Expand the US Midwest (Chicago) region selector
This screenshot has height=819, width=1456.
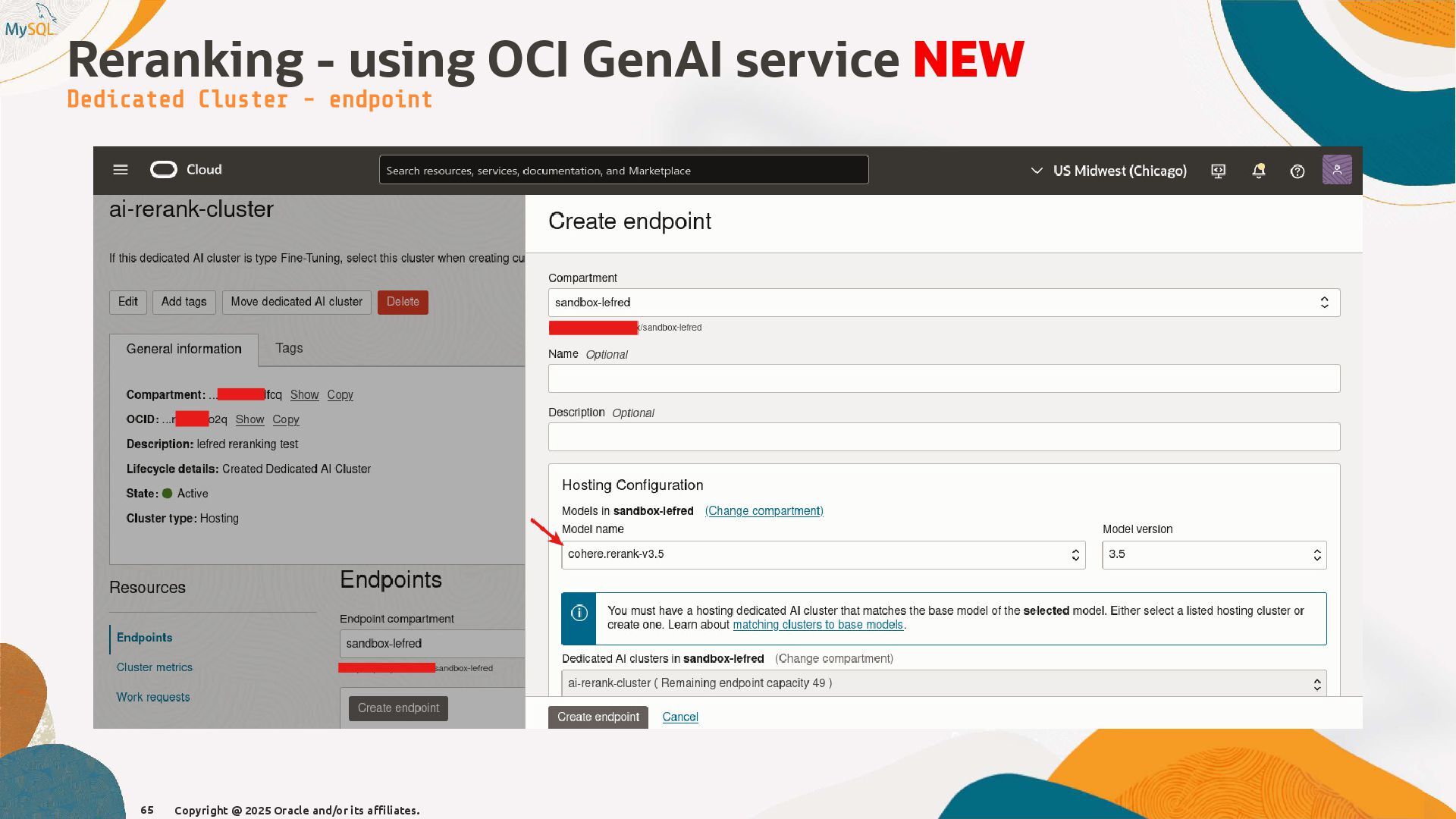pos(1109,171)
